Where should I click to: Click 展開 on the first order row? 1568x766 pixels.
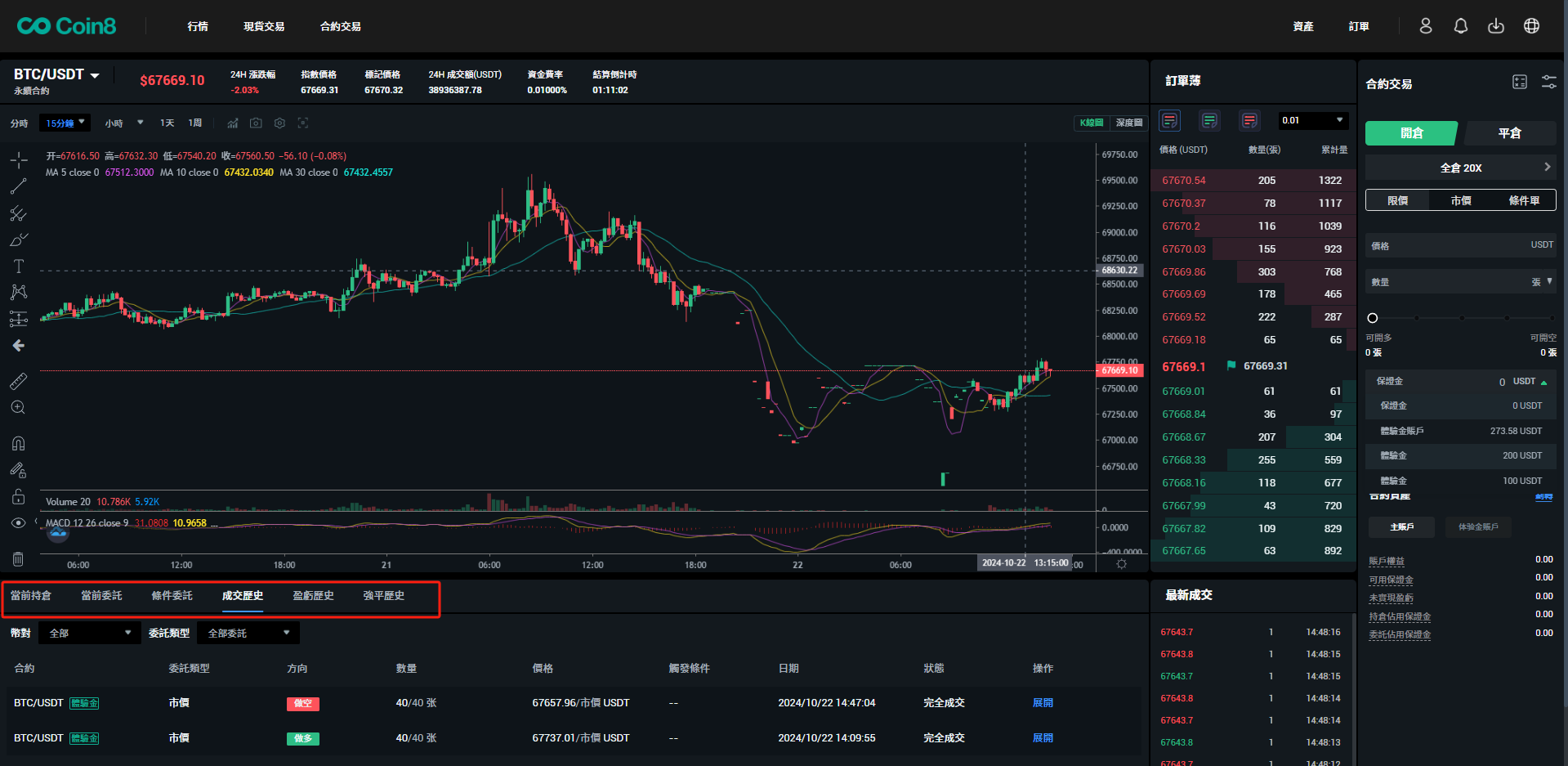pos(1043,703)
